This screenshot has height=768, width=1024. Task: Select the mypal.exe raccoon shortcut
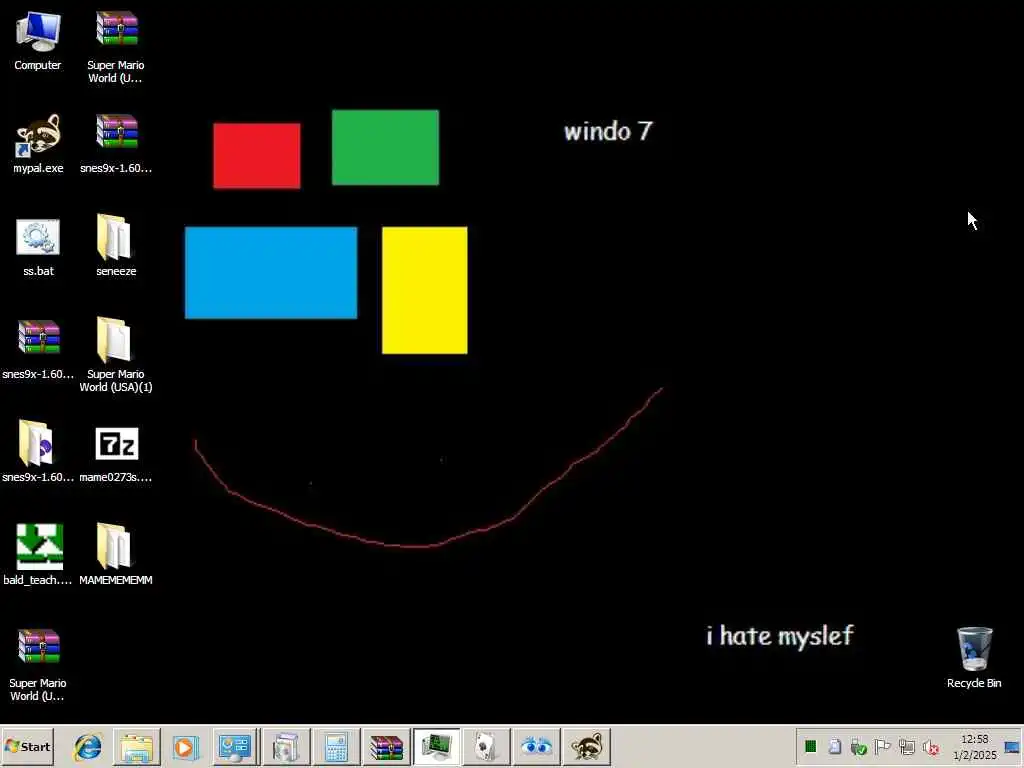tap(38, 144)
